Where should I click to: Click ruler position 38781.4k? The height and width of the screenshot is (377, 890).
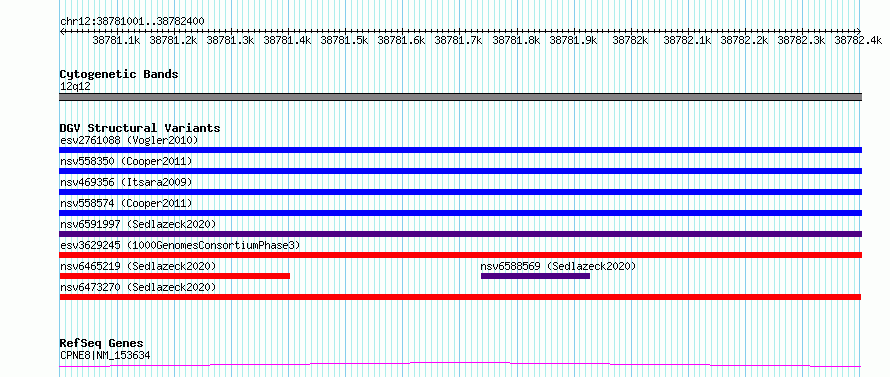(288, 40)
